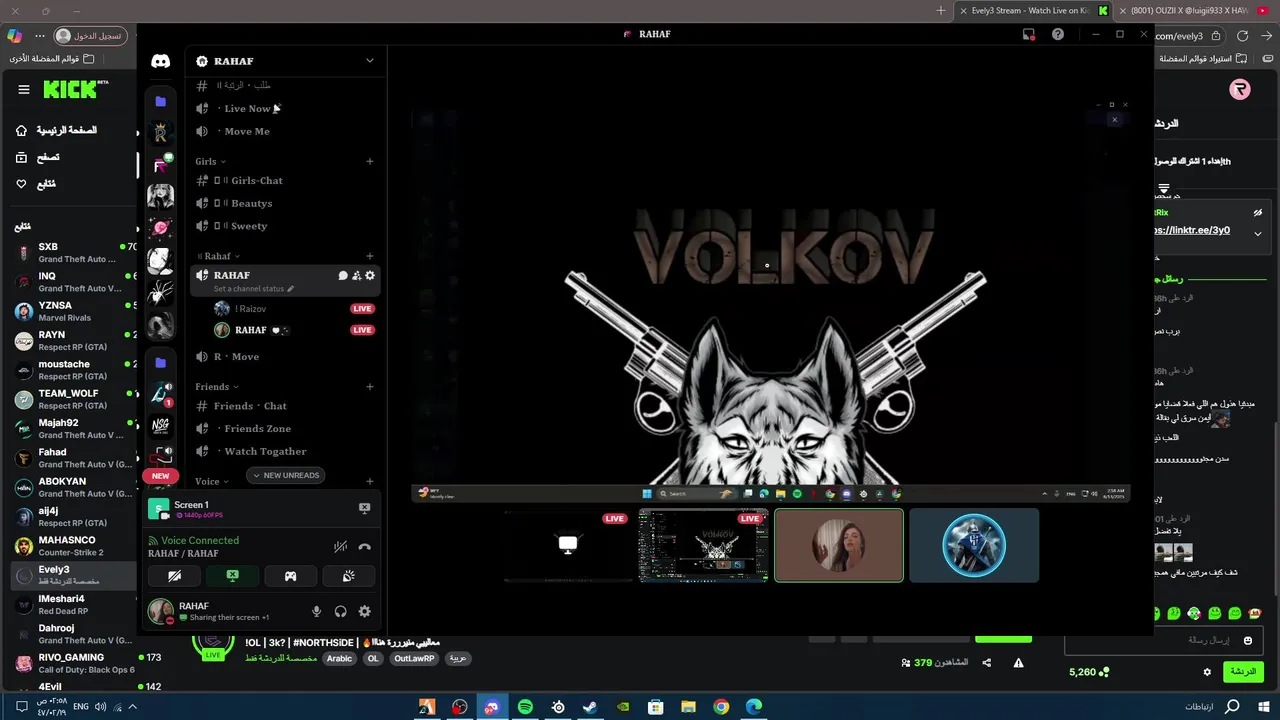Open Kick hamburger menu
Screen dimensions: 1280x720
tap(23, 89)
